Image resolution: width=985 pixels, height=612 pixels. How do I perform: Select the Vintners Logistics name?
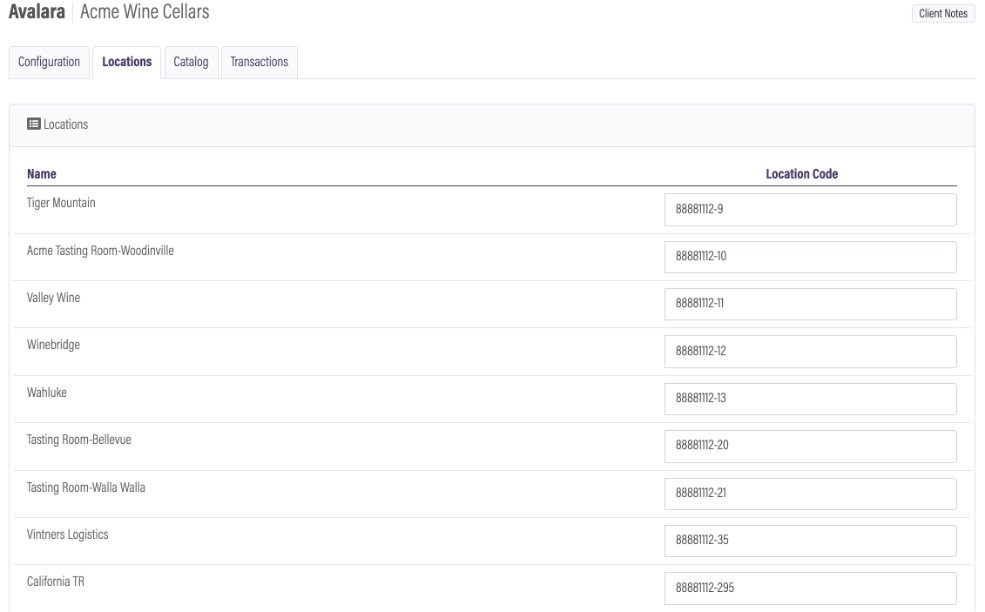(x=67, y=535)
